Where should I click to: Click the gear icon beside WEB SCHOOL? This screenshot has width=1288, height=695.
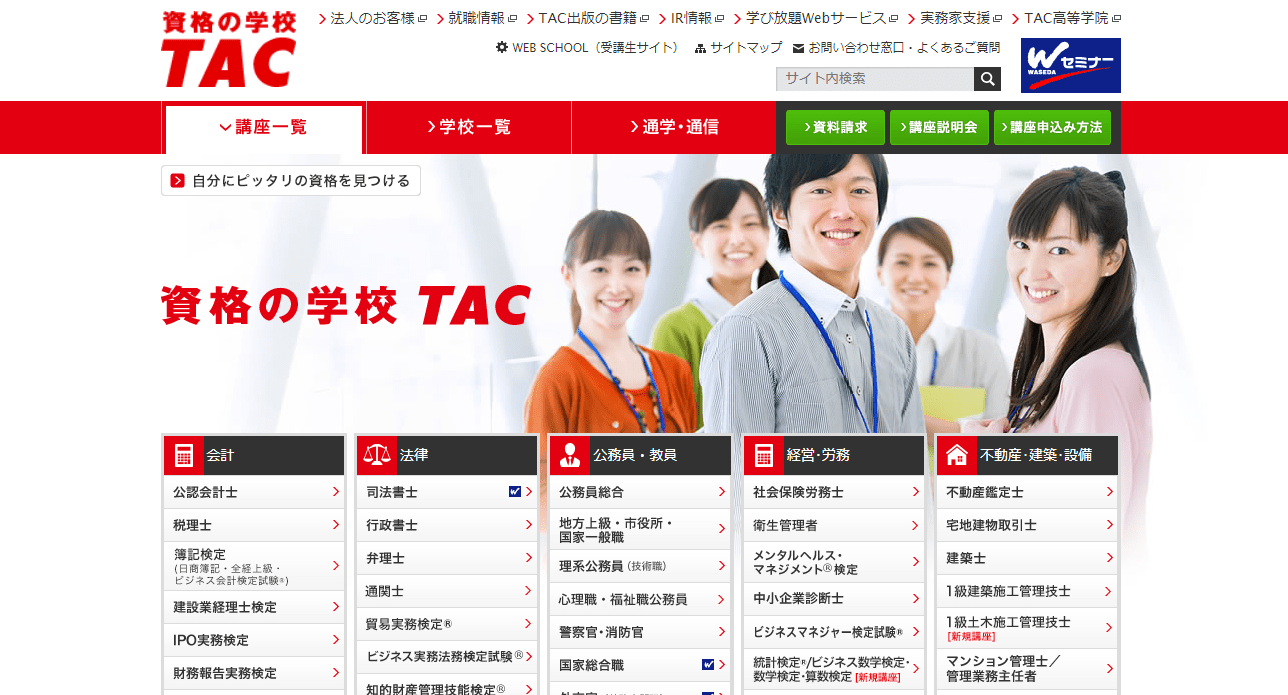[500, 47]
